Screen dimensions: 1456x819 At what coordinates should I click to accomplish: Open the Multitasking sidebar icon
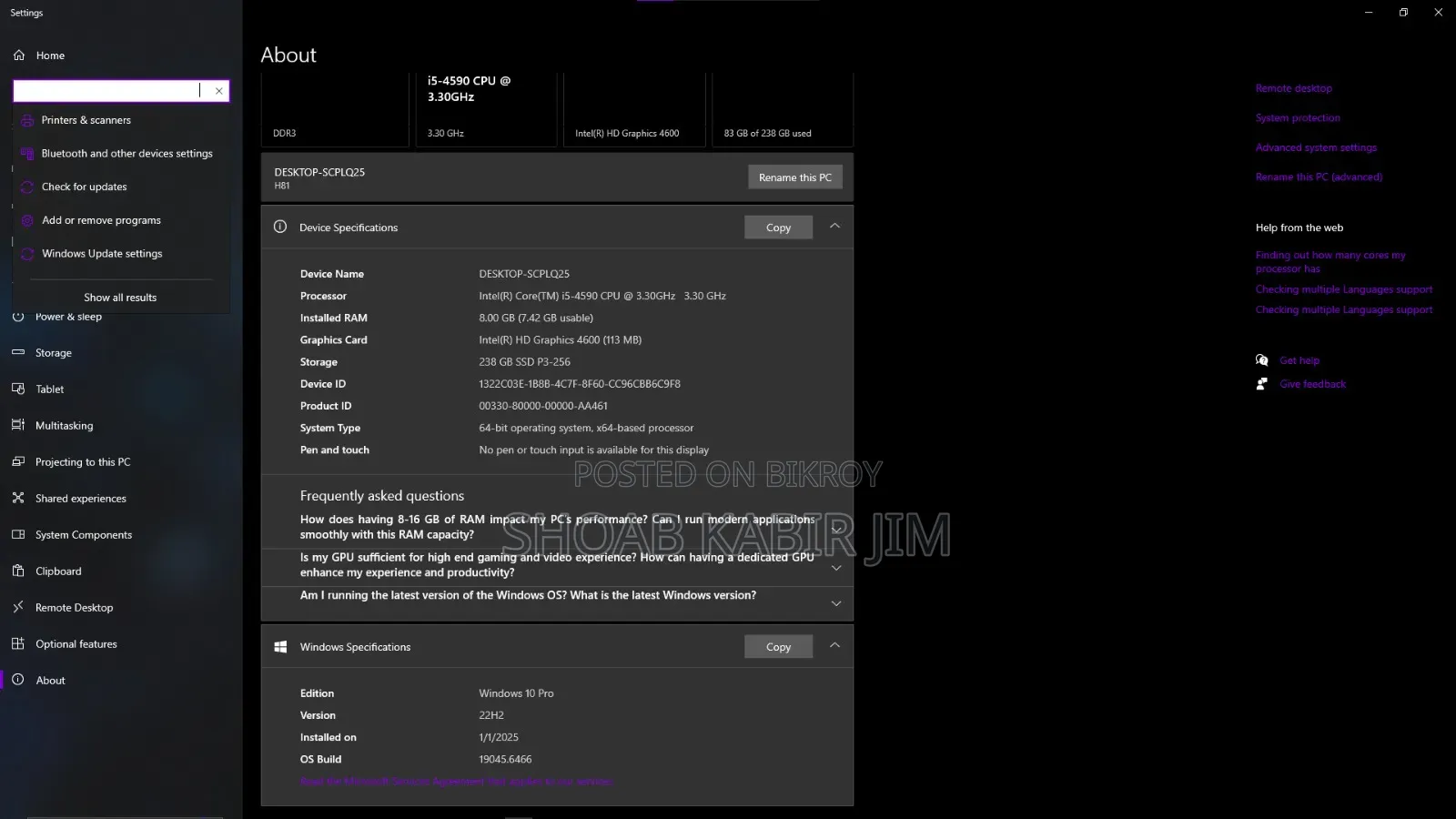pos(18,425)
